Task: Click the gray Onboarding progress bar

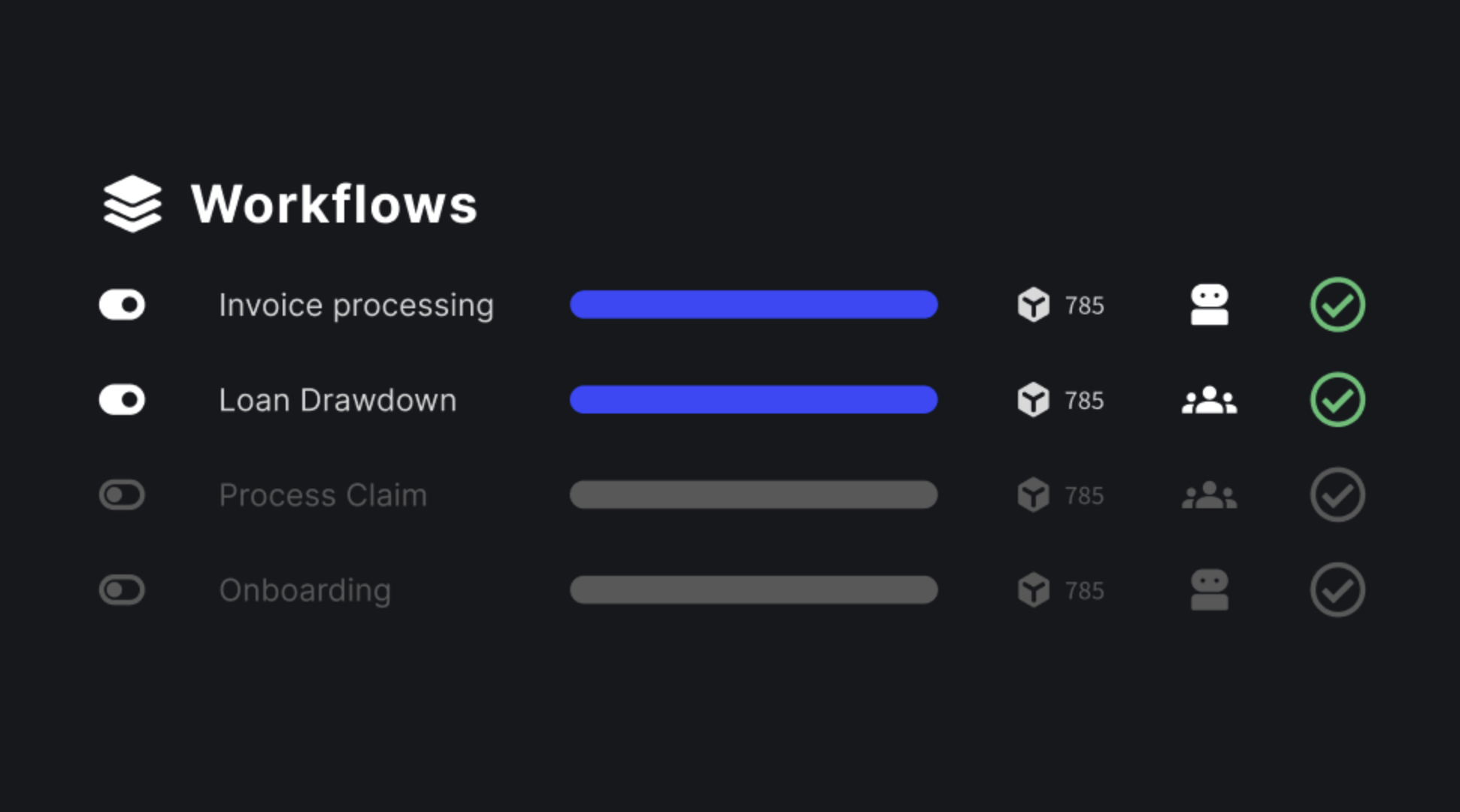Action: [753, 590]
